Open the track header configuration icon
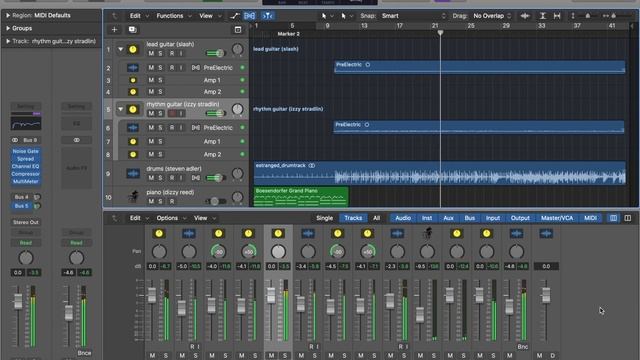This screenshot has height=360, width=640. click(238, 29)
